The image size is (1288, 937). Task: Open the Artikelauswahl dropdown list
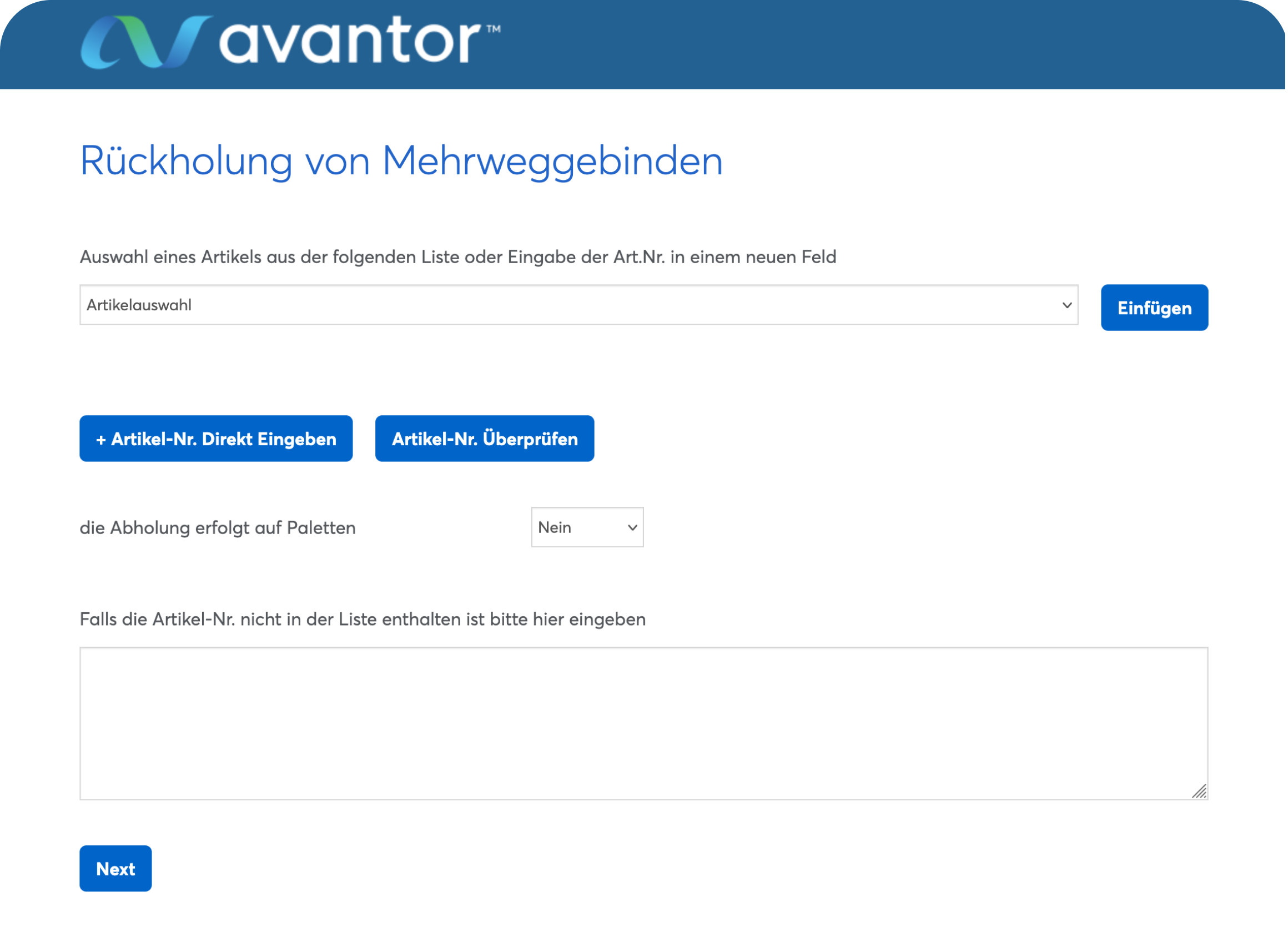click(578, 305)
